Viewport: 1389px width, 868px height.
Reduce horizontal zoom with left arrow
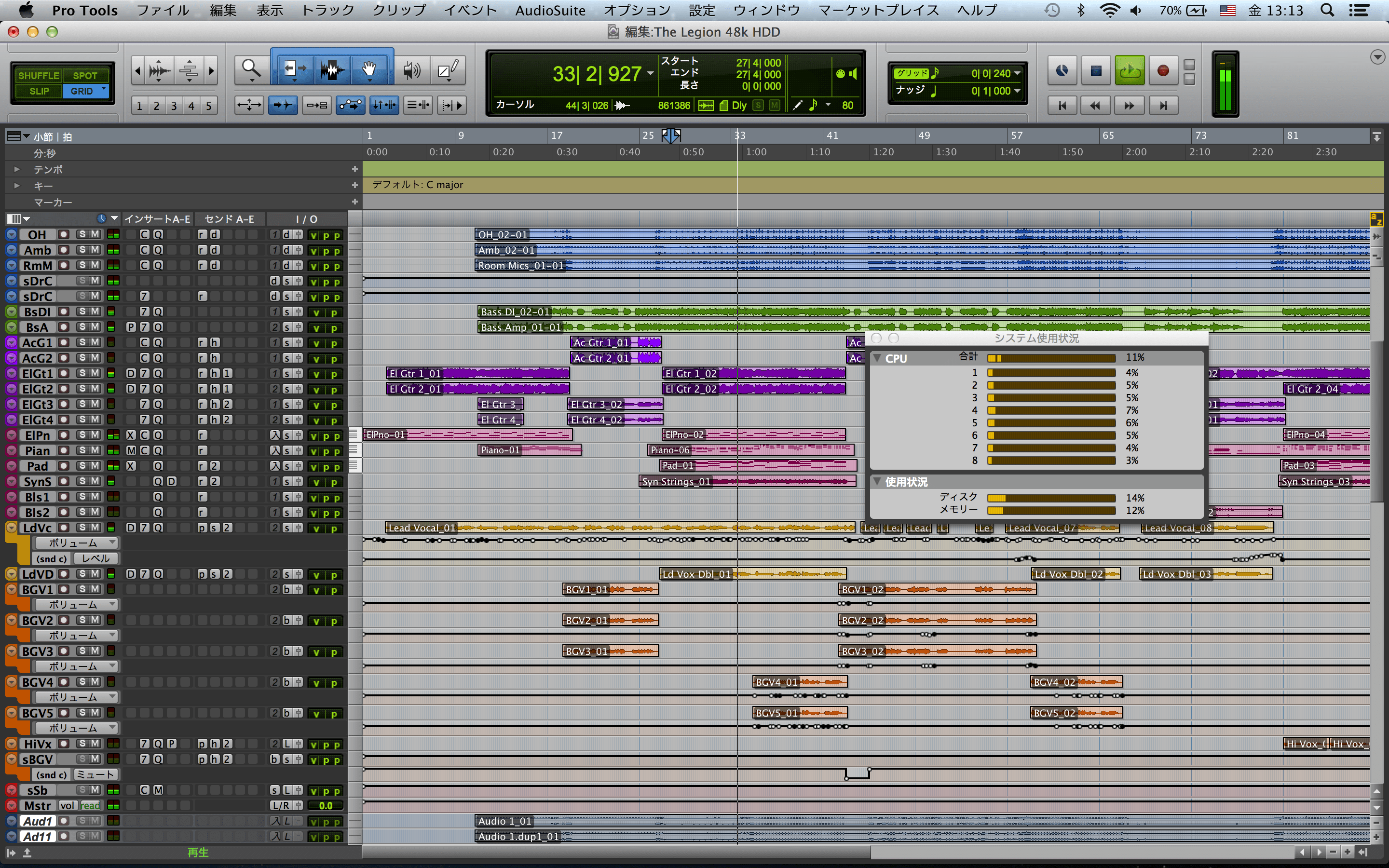pos(138,71)
